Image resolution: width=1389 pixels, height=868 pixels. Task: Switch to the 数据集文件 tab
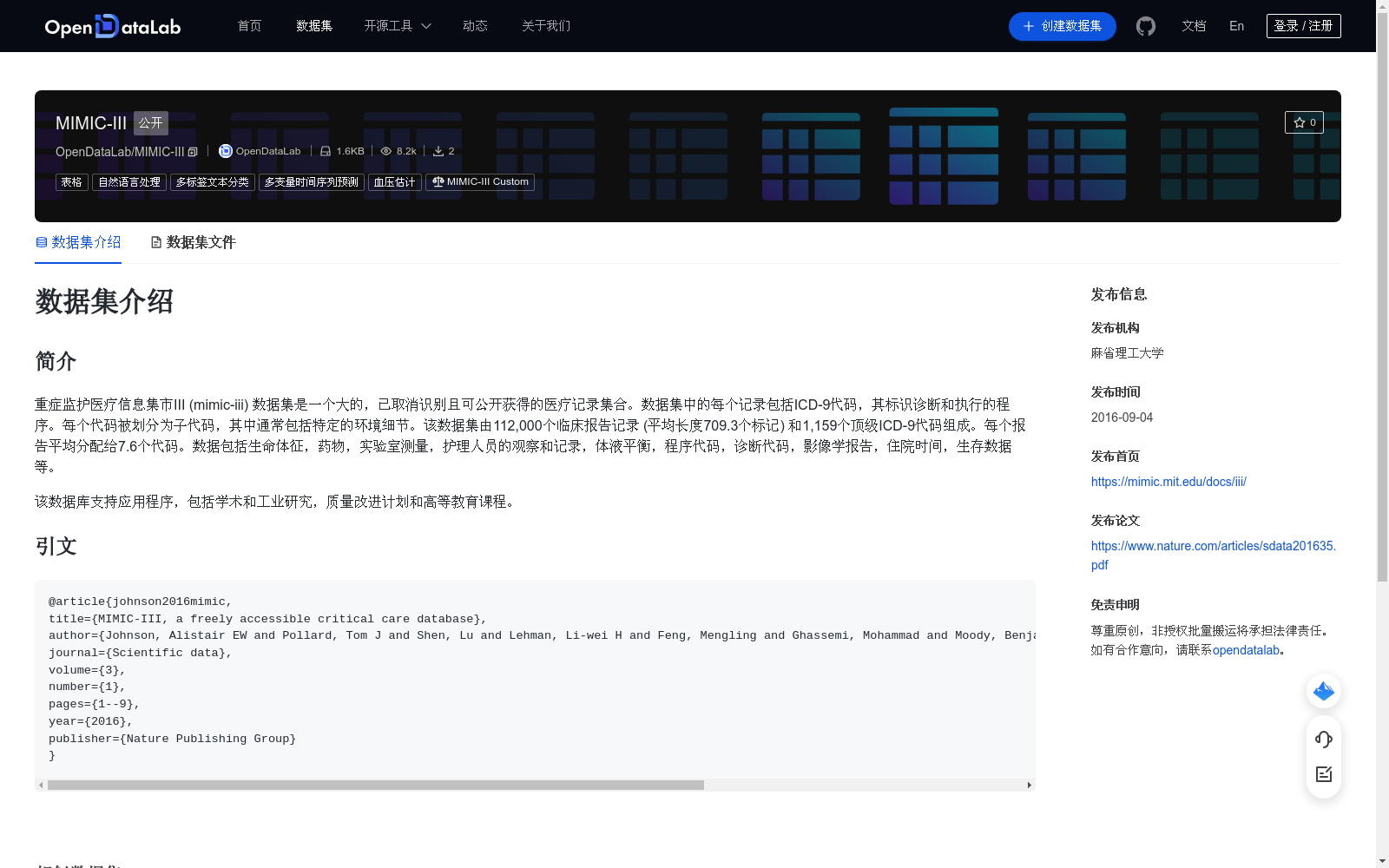(x=192, y=242)
